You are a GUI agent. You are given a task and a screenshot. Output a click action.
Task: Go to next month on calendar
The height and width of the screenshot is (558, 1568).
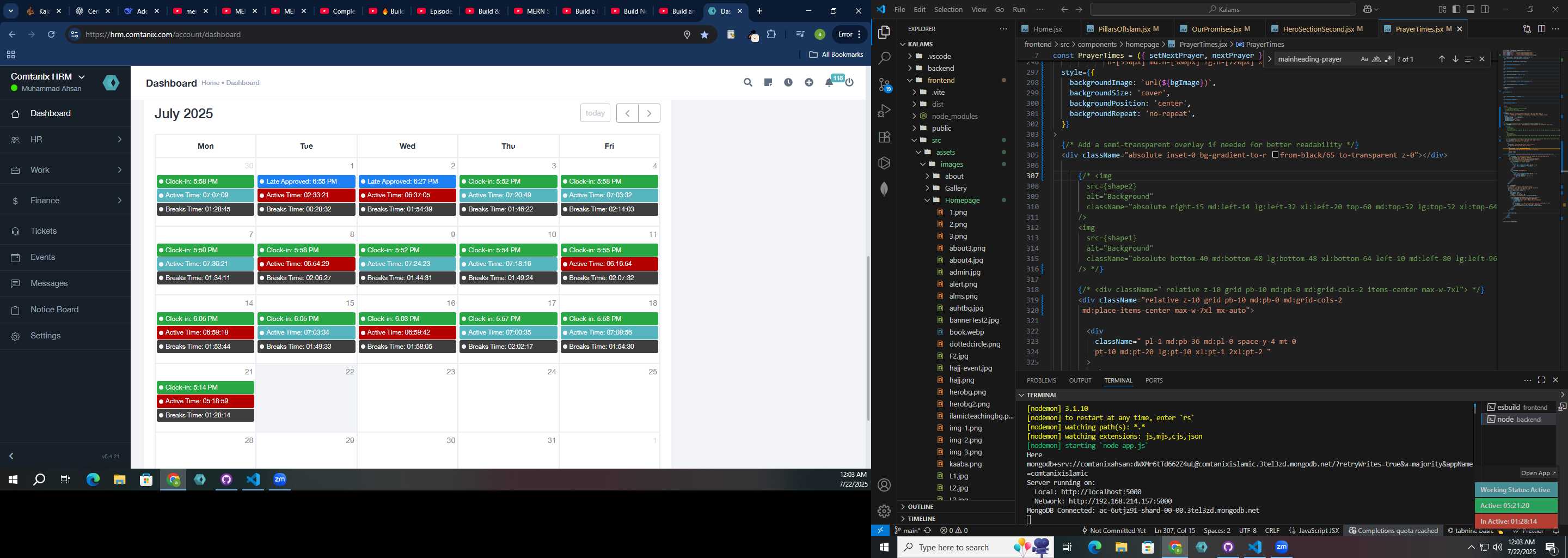pos(649,113)
